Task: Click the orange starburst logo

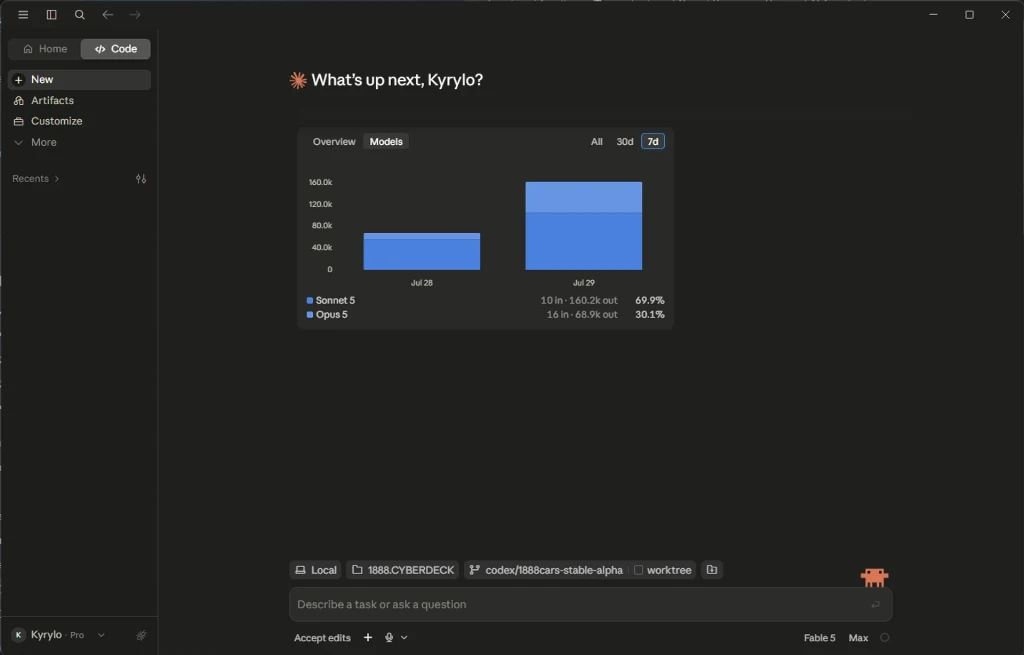Action: (298, 80)
